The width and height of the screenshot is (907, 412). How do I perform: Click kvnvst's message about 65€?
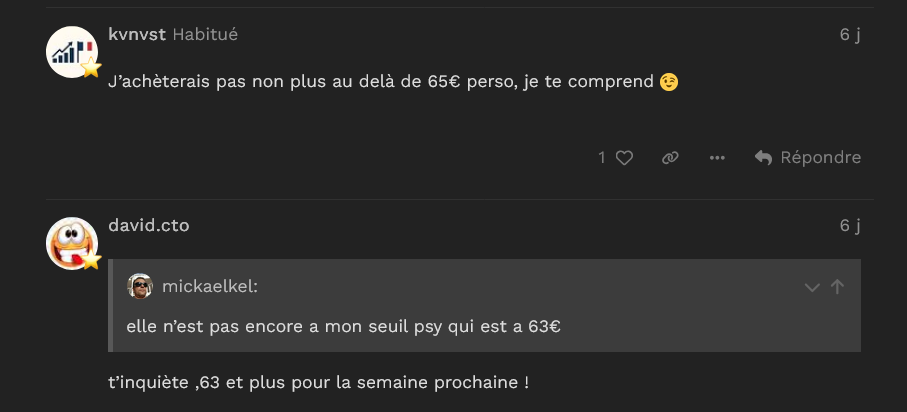380,81
